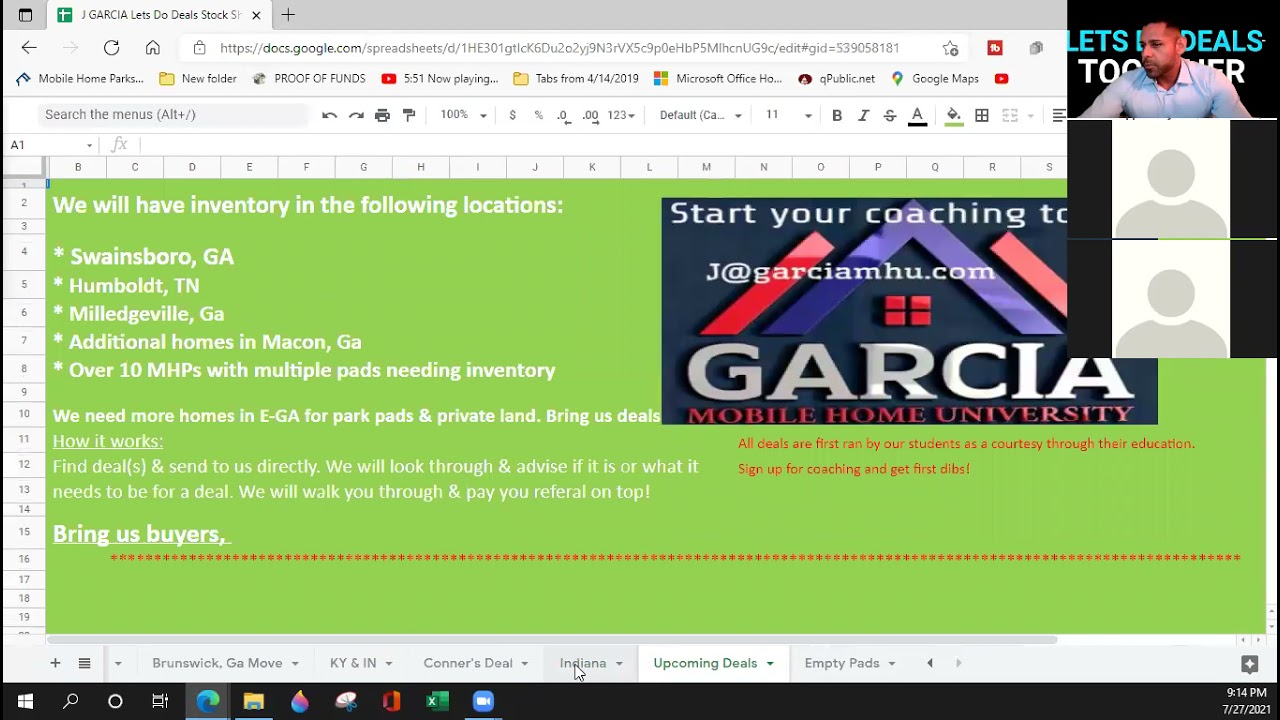Open the All Sheets list icon
The height and width of the screenshot is (720, 1280).
click(x=84, y=663)
